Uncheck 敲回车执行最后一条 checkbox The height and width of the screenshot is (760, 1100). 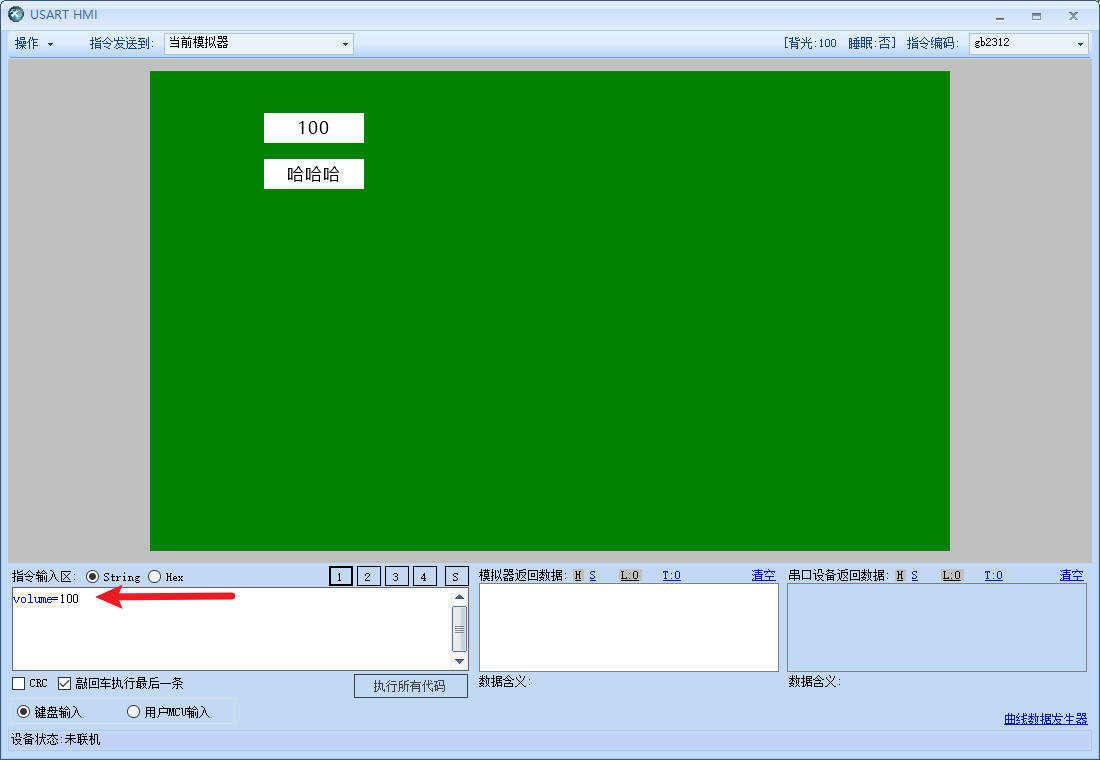65,683
